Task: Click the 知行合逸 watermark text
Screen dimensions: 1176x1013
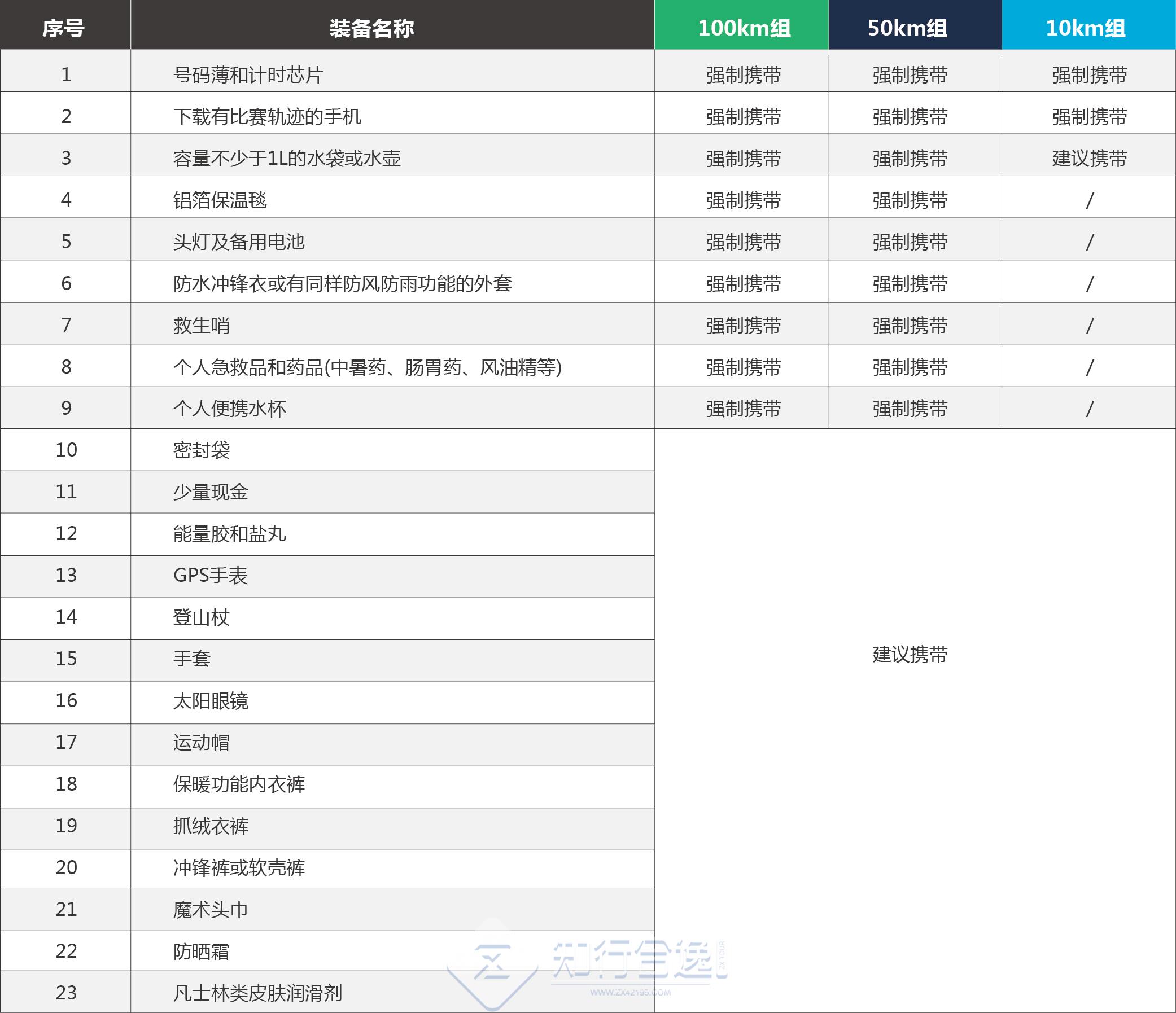Action: pos(631,960)
